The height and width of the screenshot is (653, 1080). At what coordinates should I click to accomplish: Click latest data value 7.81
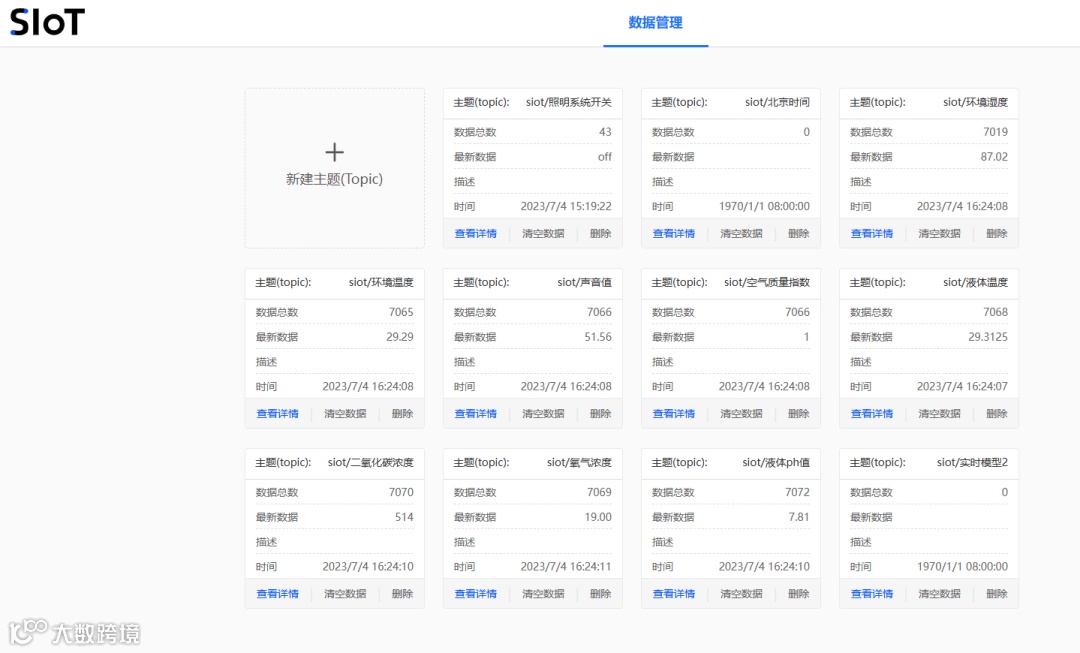(x=799, y=517)
